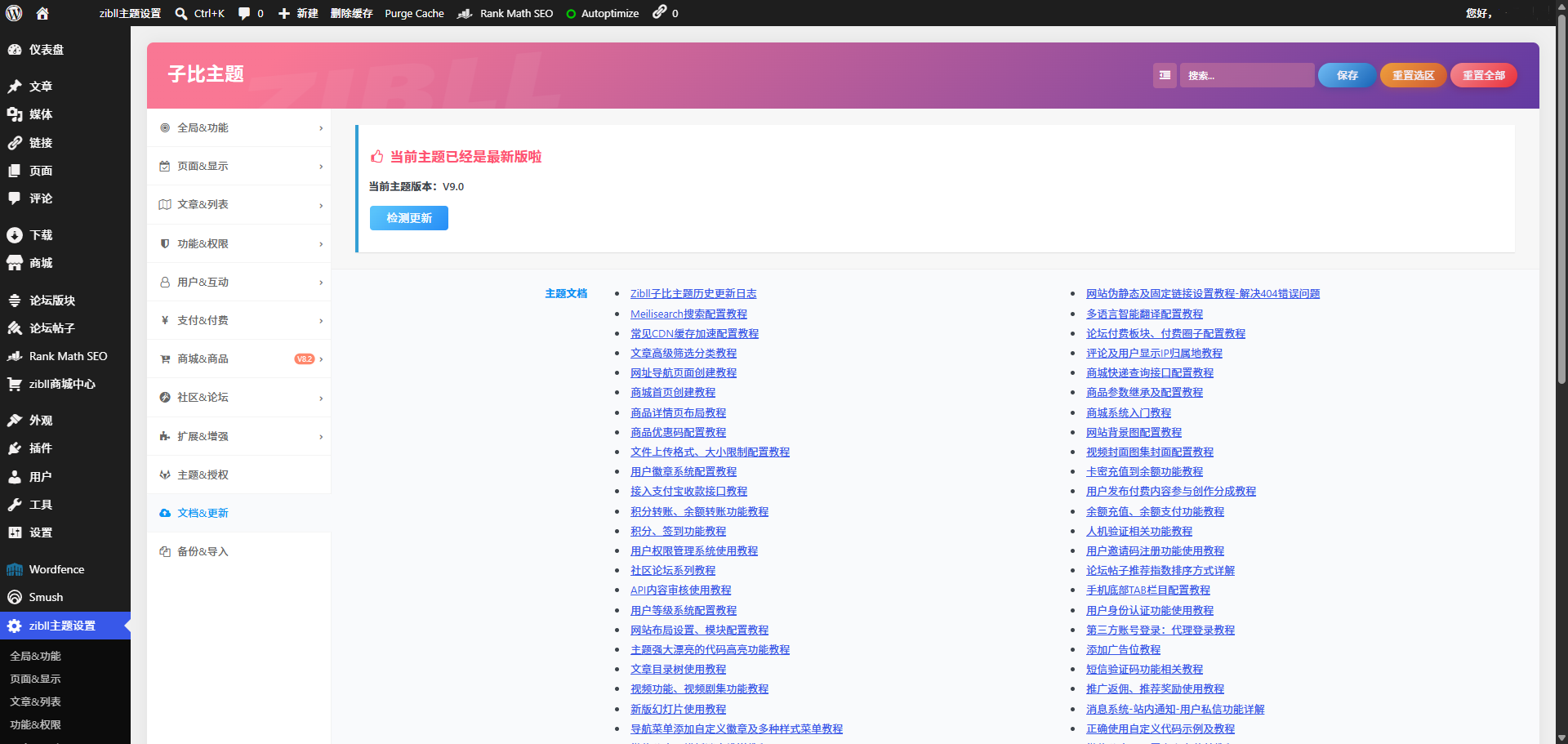Click the expand-all list icon beside search

(1165, 75)
